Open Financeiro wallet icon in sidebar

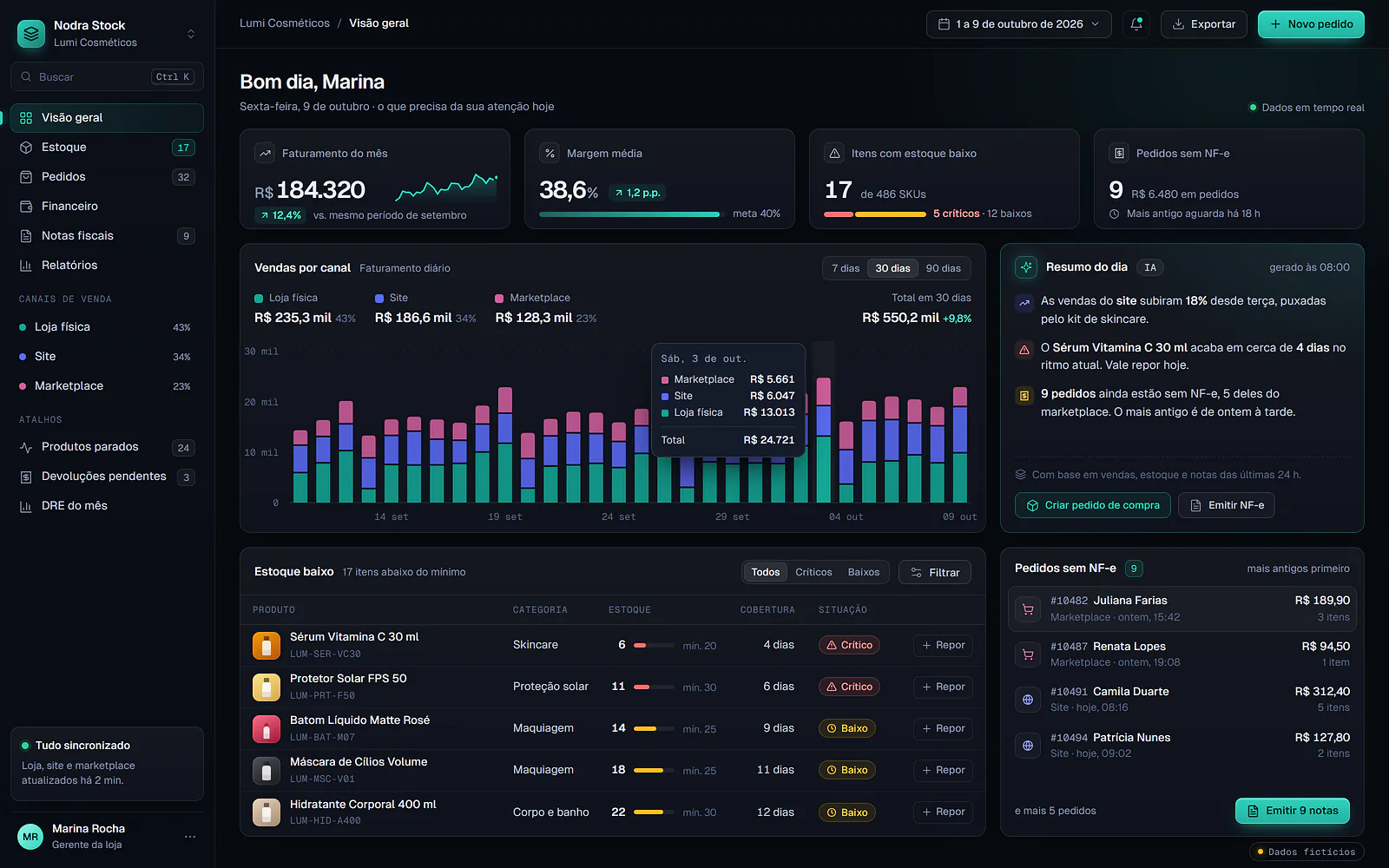tap(26, 207)
